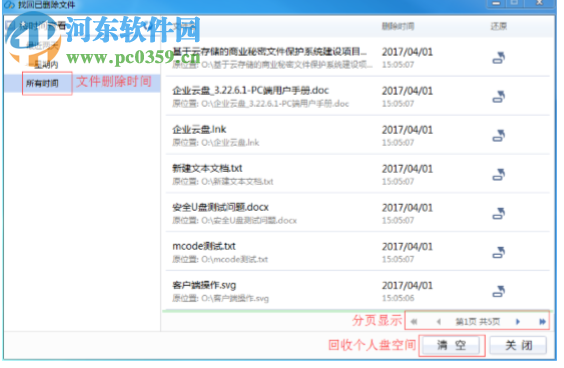
Task: Click the 按时间查看 header
Action: tap(42, 25)
